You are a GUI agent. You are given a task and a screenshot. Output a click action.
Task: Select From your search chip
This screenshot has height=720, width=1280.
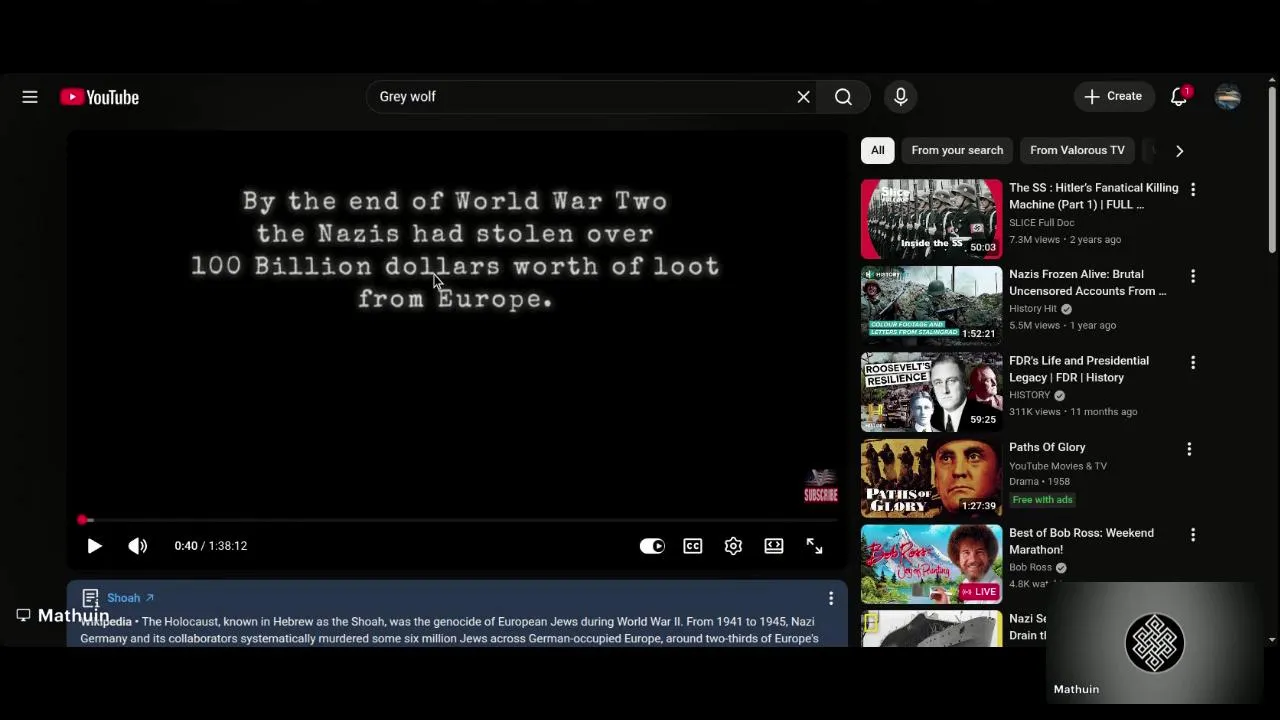(957, 150)
